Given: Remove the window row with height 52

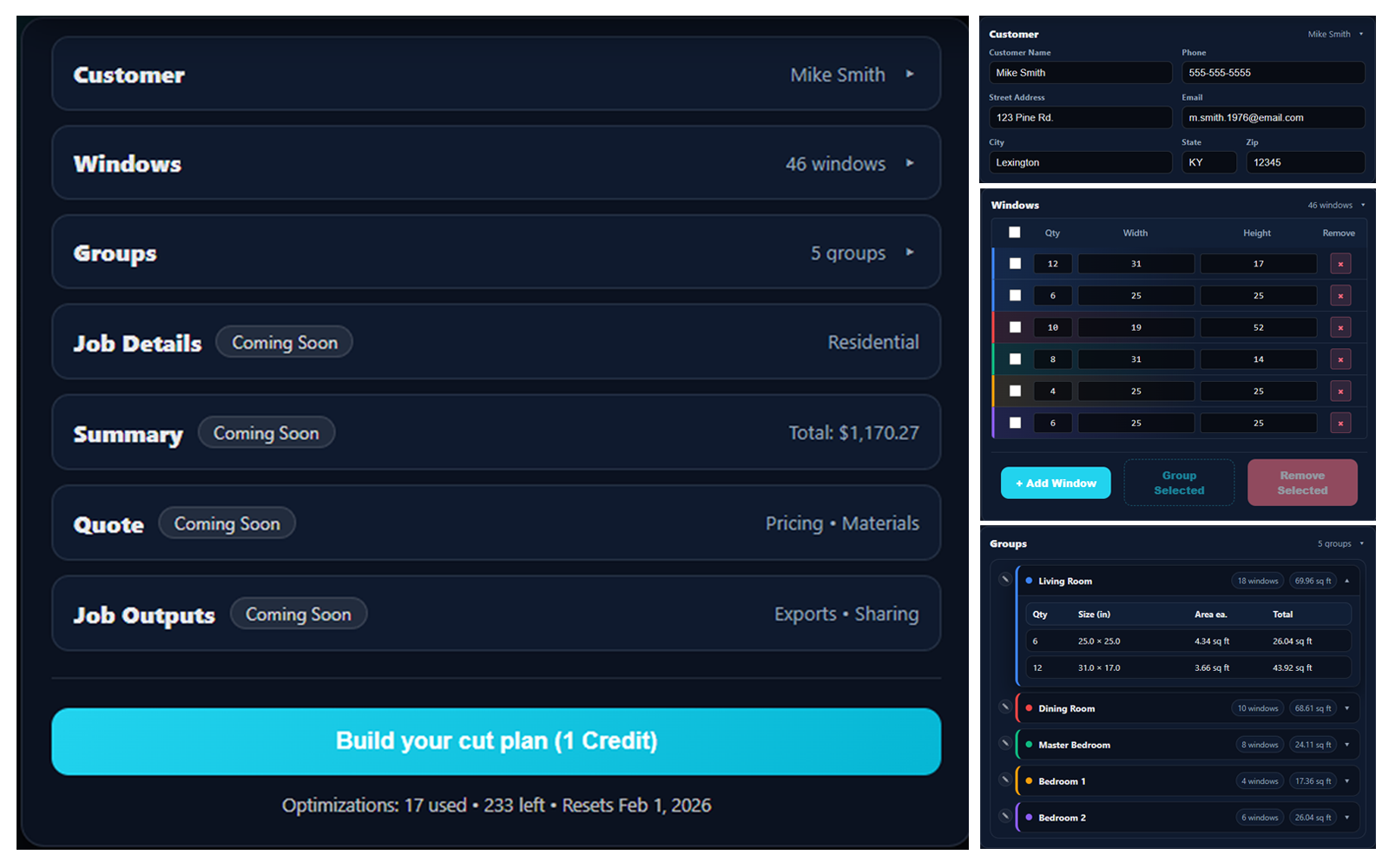Looking at the screenshot, I should 1340,327.
